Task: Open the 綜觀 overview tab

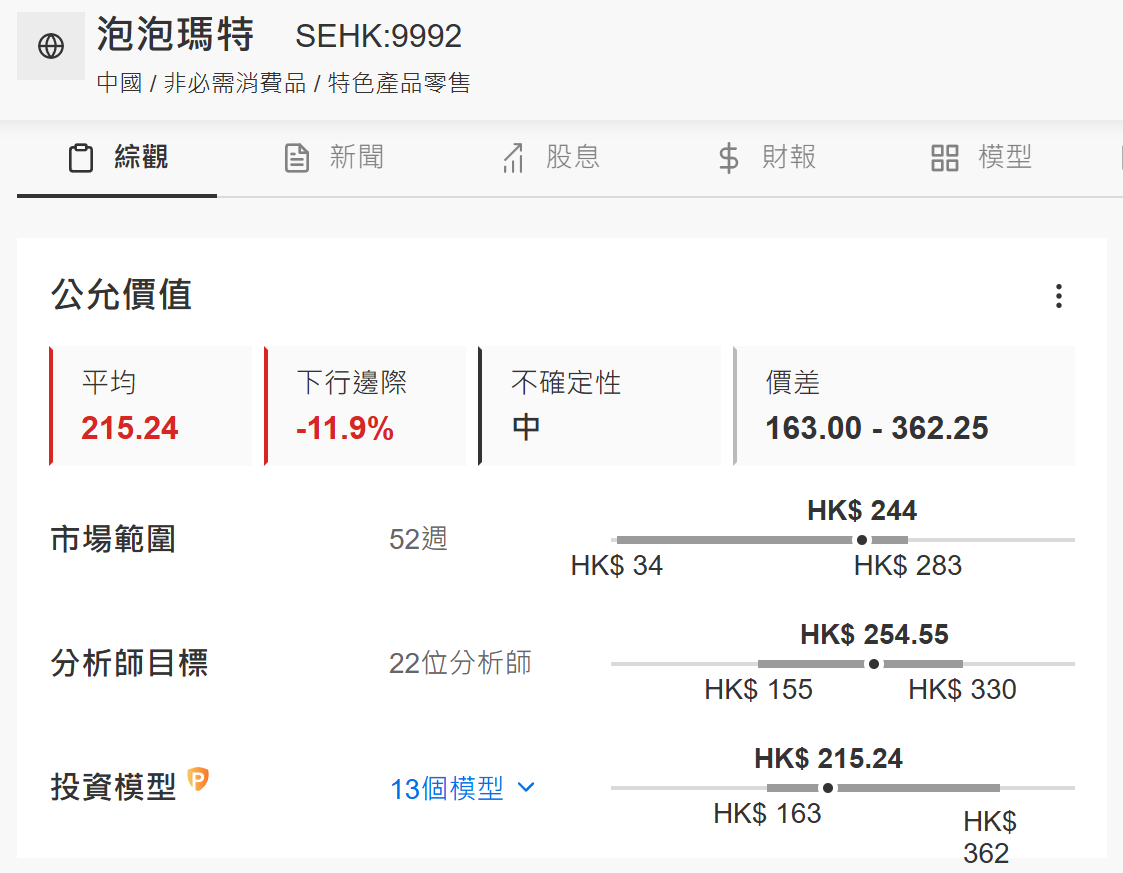Action: point(117,158)
